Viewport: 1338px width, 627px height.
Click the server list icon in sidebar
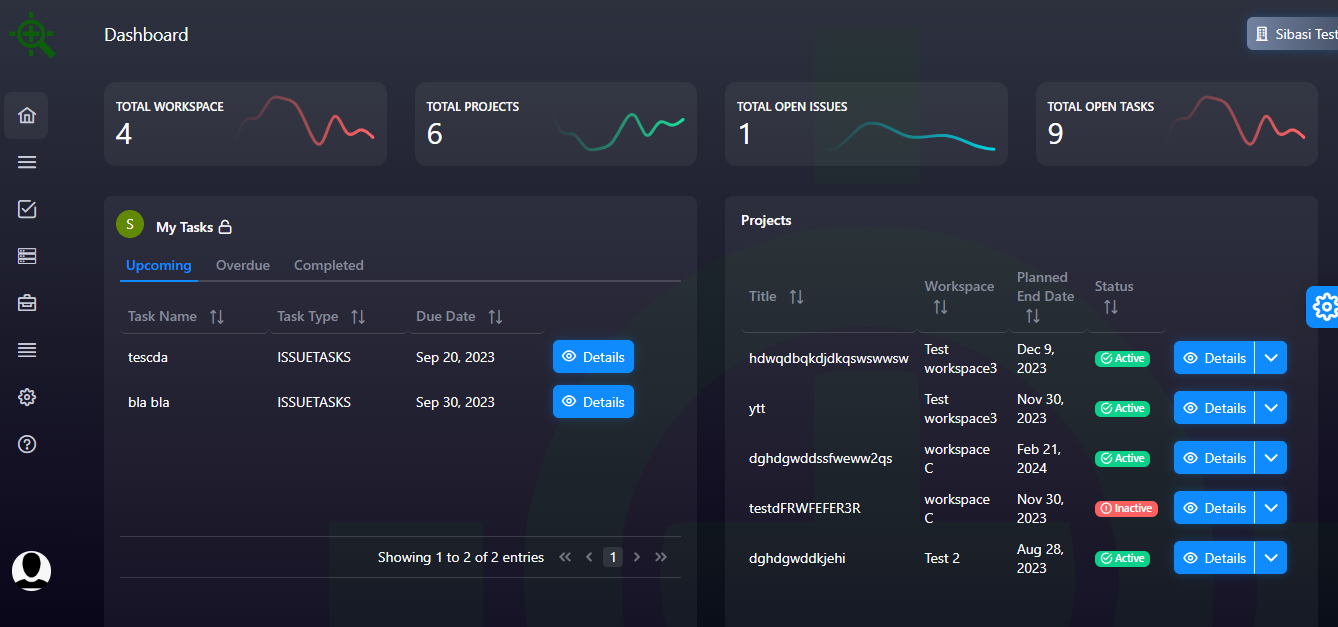(27, 256)
